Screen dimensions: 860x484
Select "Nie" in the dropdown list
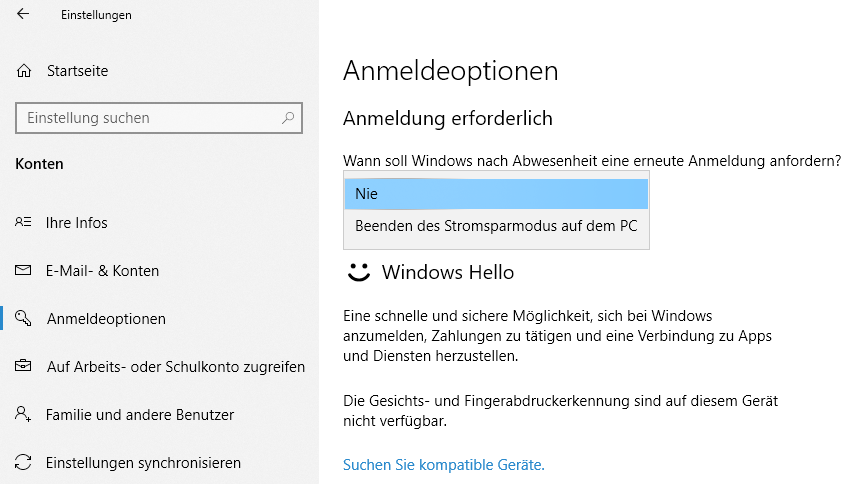tap(496, 194)
